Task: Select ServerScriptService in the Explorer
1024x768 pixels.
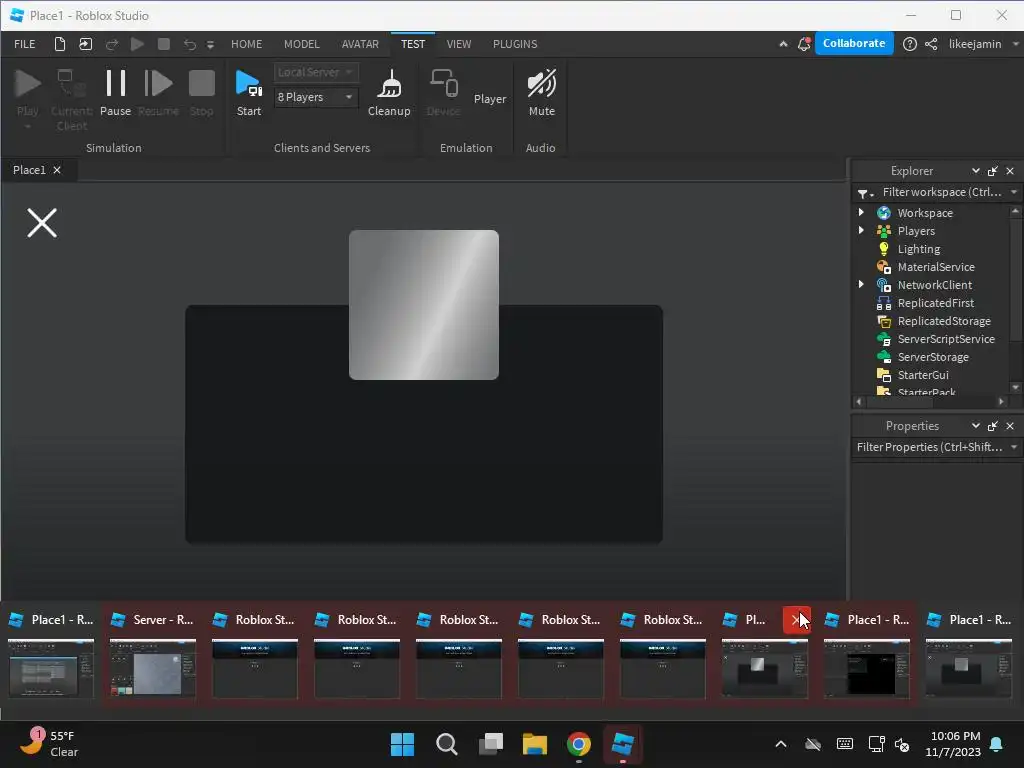Action: pyautogui.click(x=946, y=339)
